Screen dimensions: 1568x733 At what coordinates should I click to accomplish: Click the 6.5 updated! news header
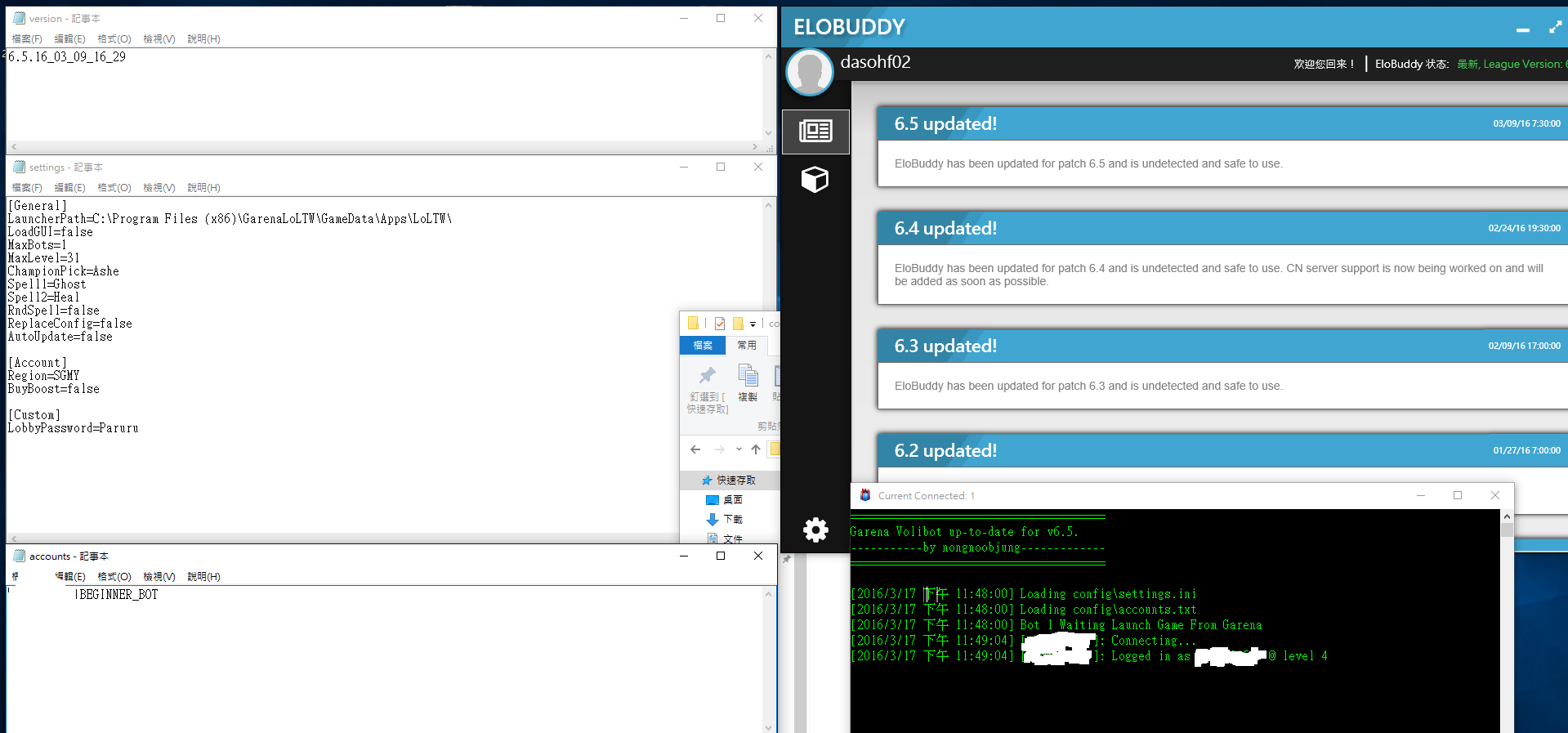tap(1223, 123)
